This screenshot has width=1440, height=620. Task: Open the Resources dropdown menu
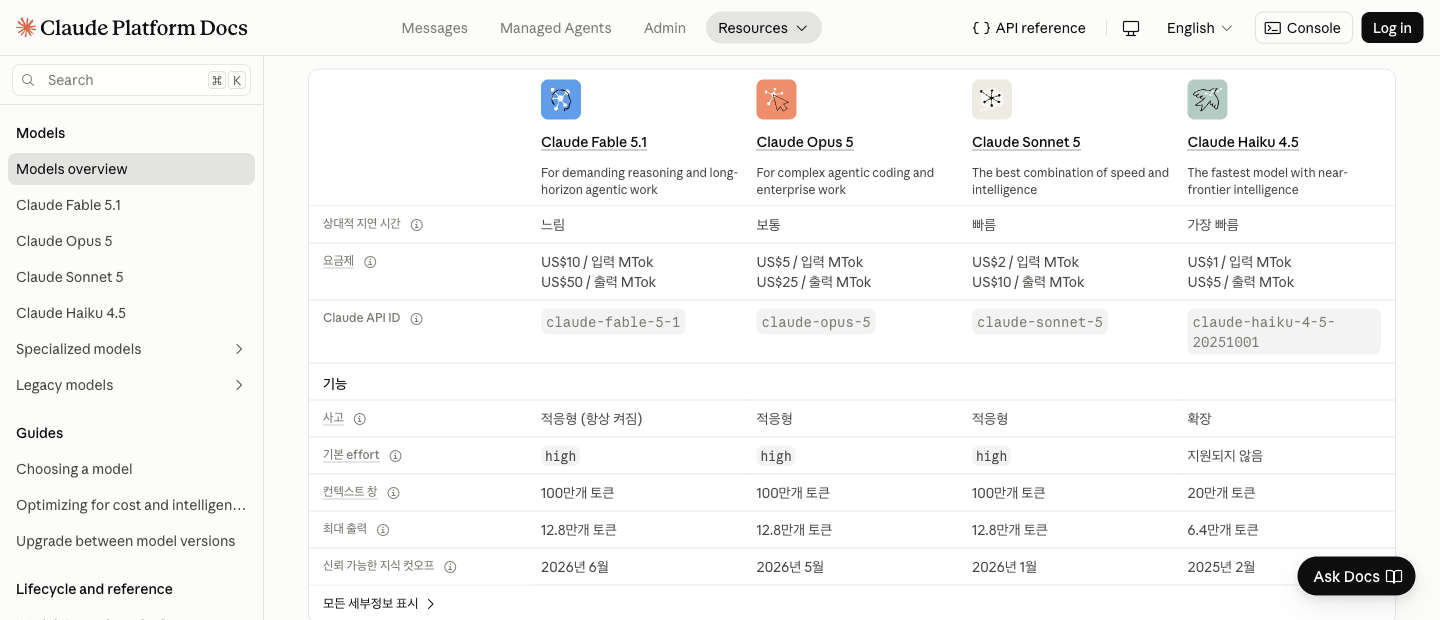764,28
